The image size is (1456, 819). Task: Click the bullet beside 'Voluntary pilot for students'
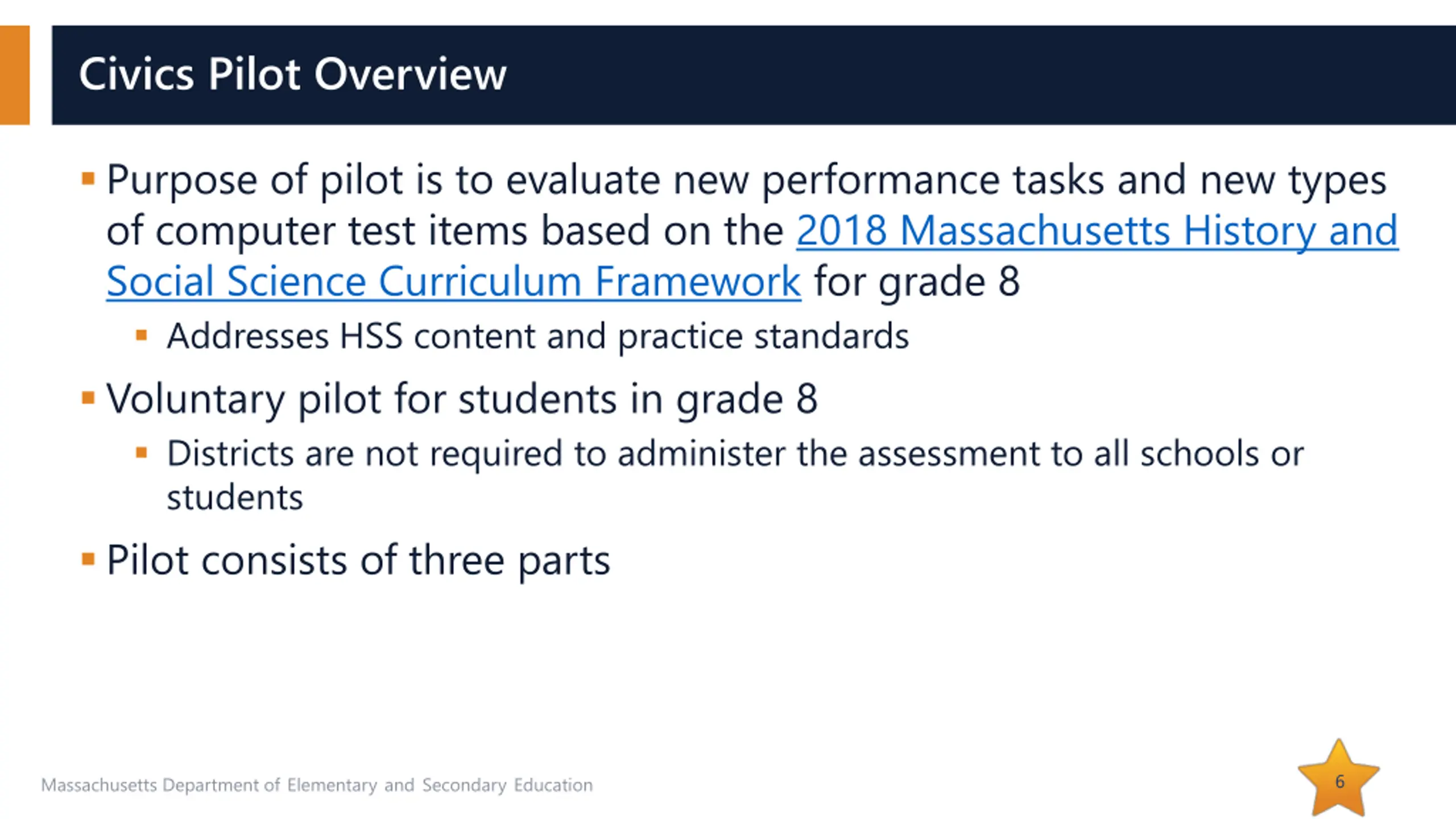click(x=88, y=397)
